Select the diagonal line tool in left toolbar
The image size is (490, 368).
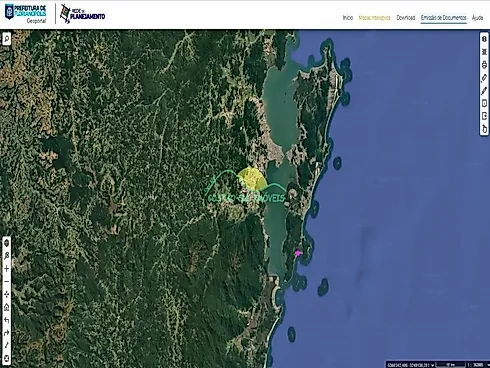click(x=6, y=346)
